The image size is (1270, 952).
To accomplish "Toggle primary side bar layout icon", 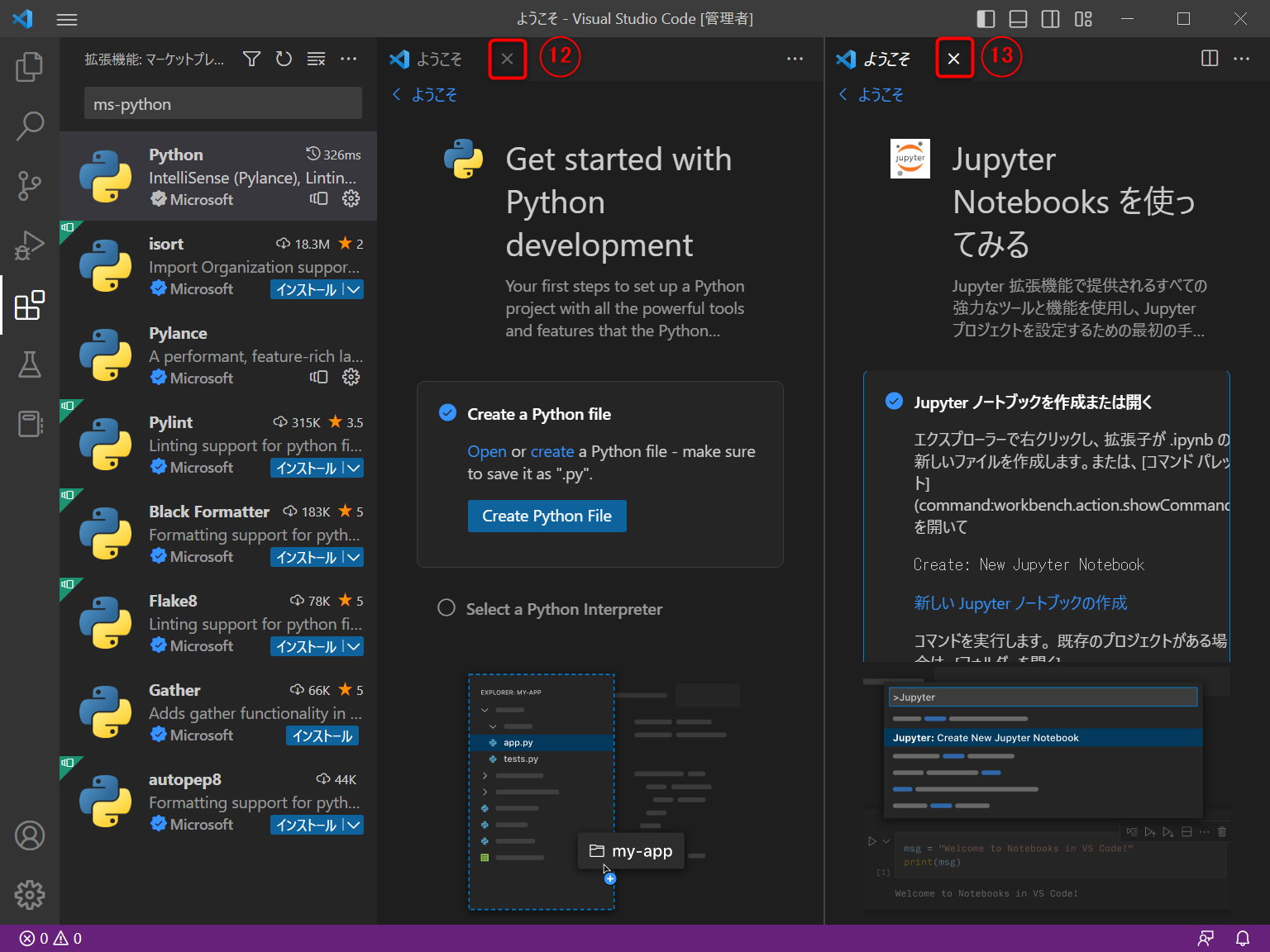I will (986, 19).
